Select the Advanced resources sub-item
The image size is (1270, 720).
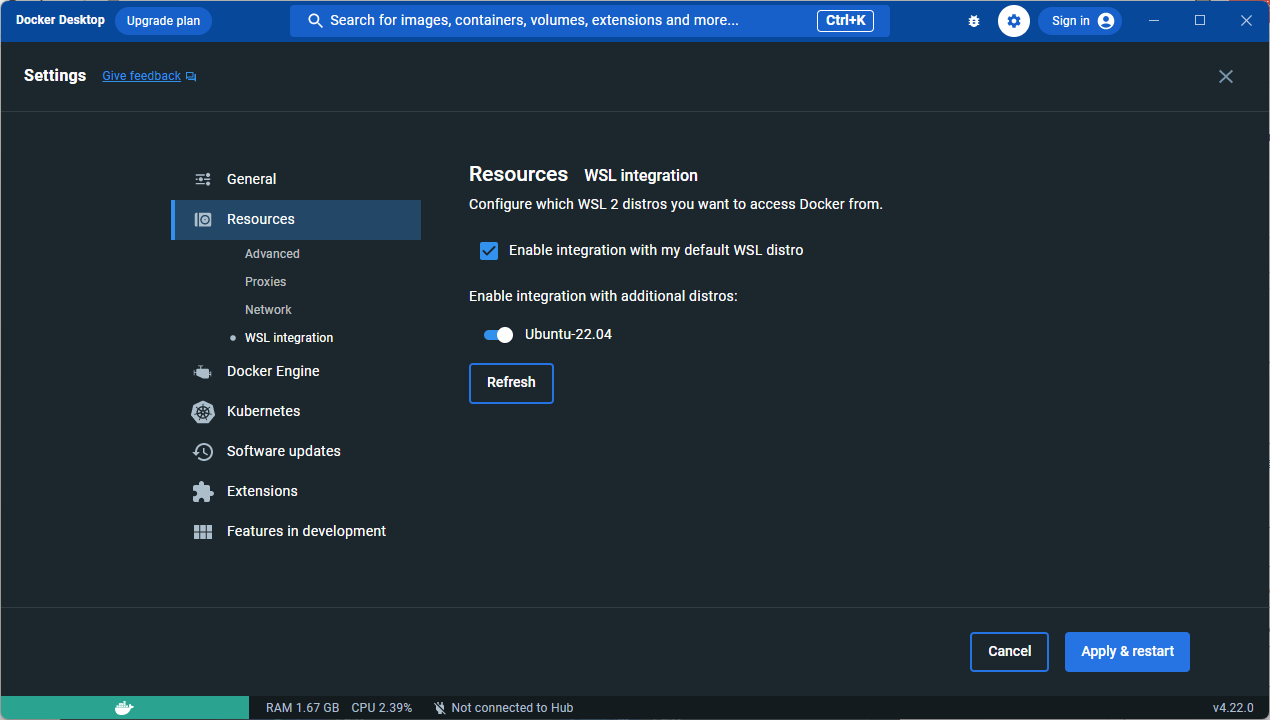coord(272,254)
